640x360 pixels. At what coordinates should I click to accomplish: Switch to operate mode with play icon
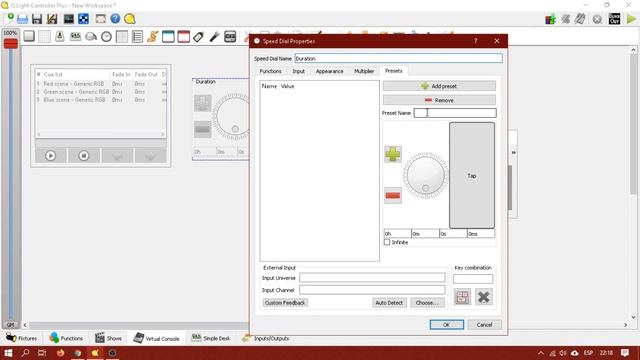[x=631, y=19]
